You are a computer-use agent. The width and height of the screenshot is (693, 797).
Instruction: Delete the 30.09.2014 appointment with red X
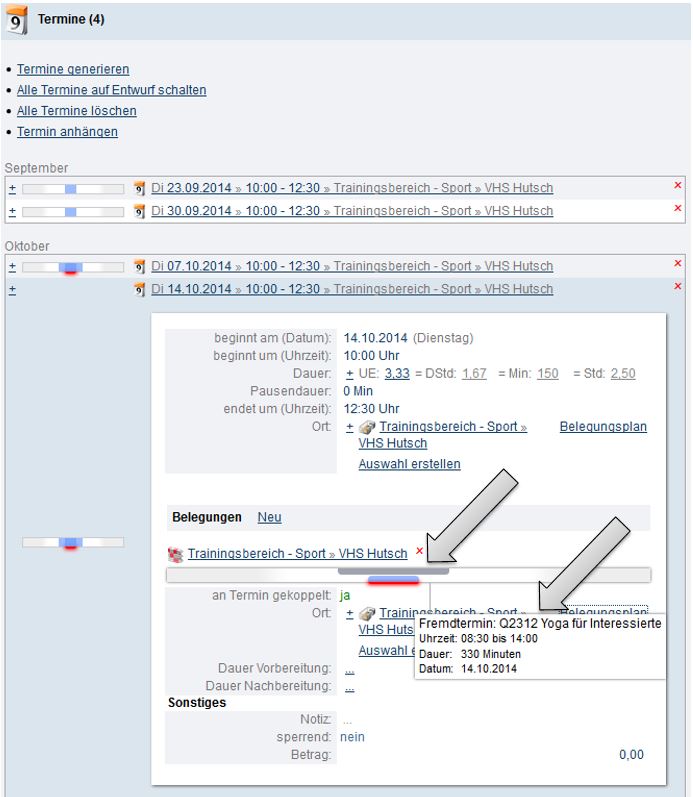[x=677, y=209]
